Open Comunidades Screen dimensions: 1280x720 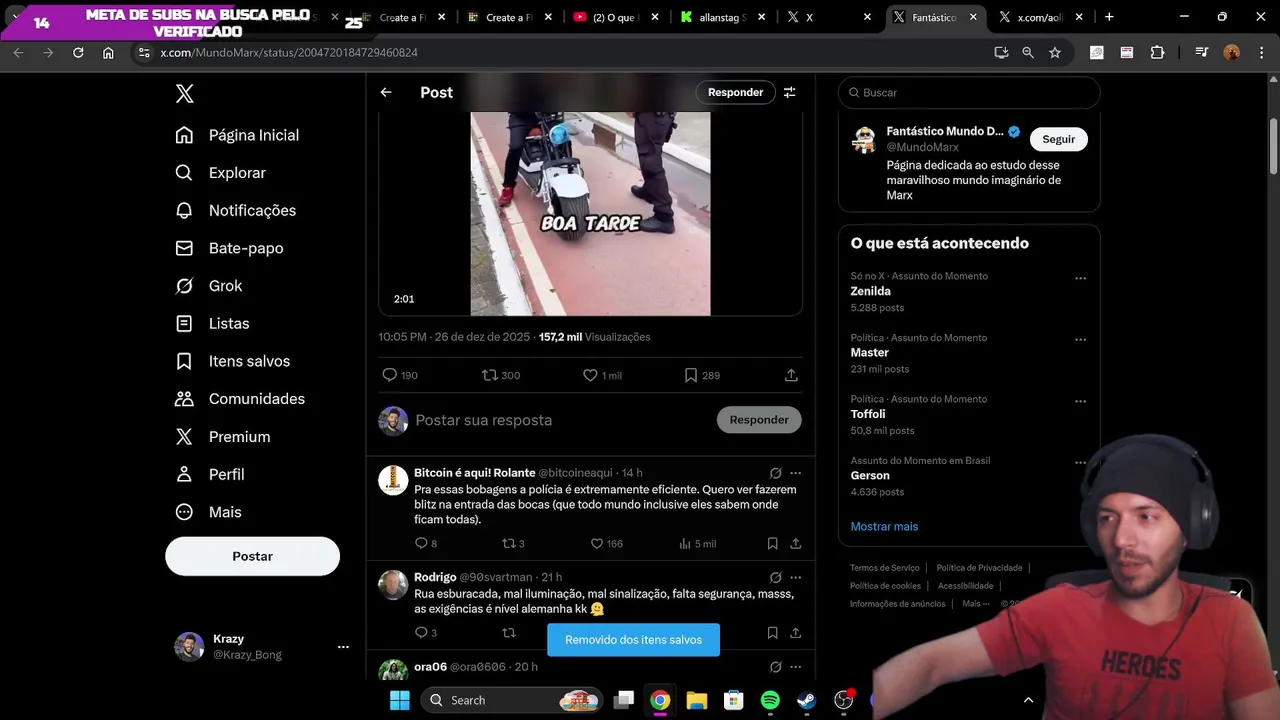(x=239, y=399)
